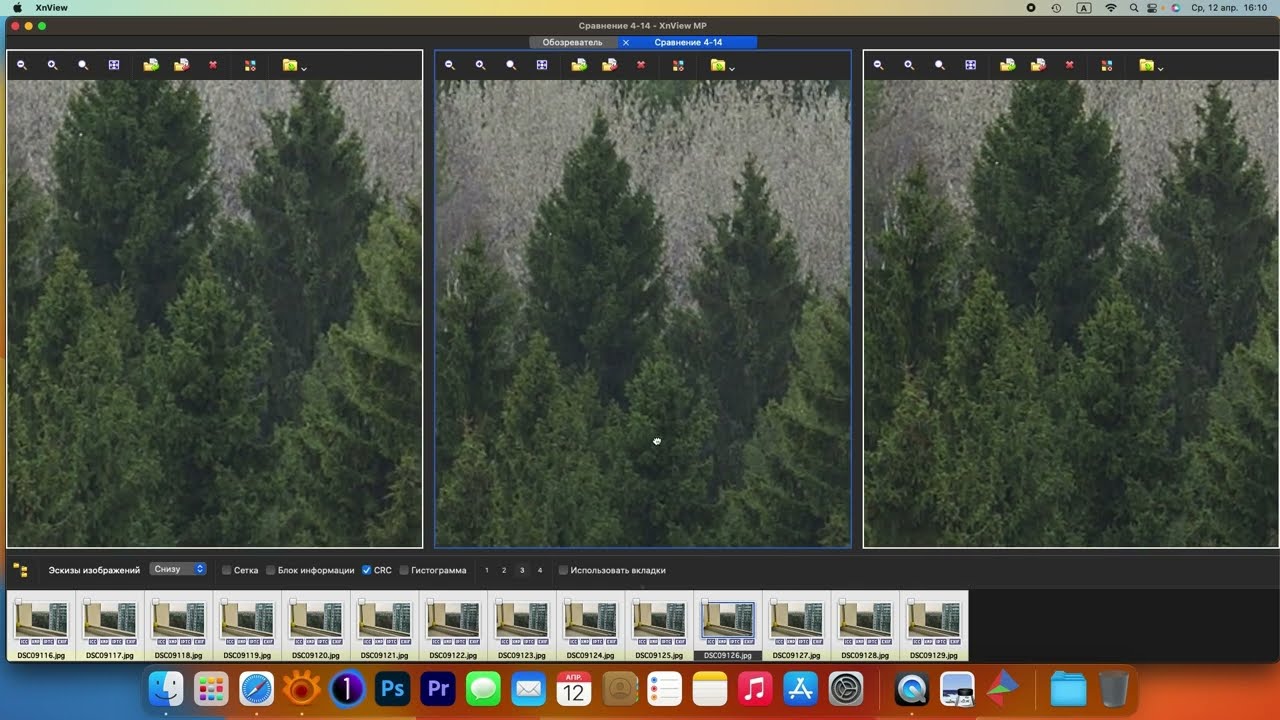Click move-to-folder icon in middle pane
This screenshot has width=1280, height=720.
point(609,65)
